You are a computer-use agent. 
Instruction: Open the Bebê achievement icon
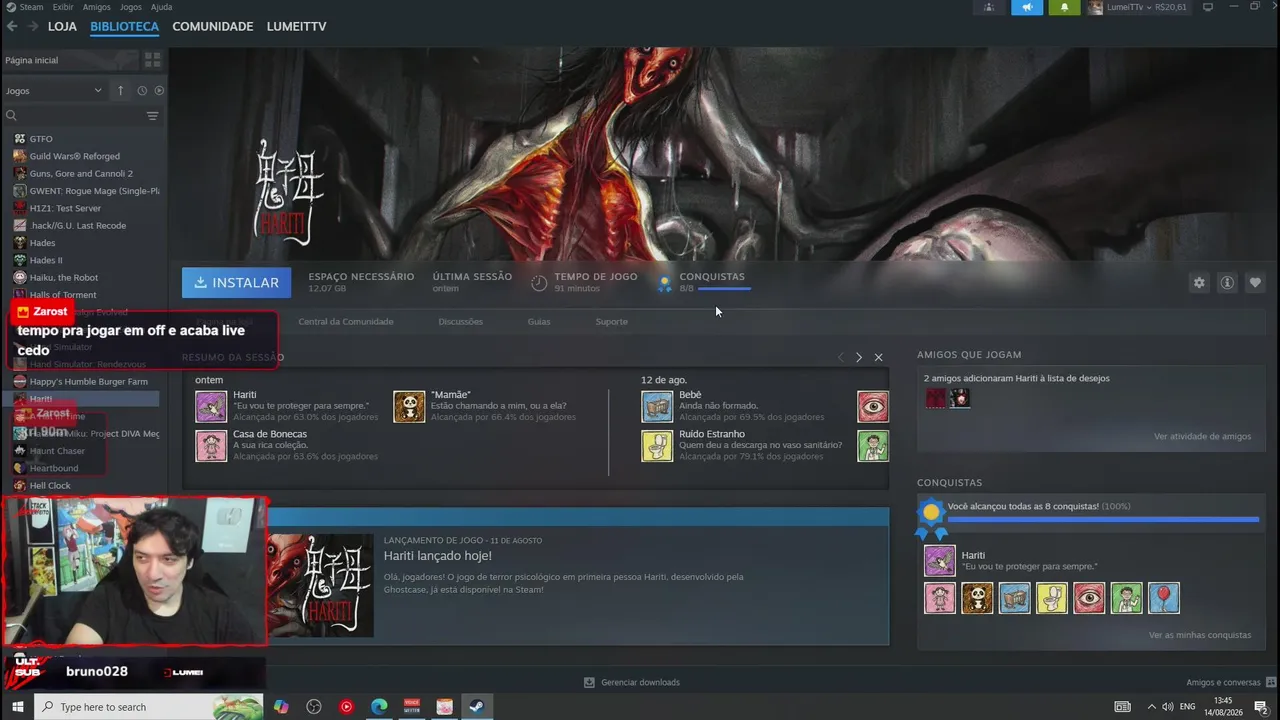(x=657, y=407)
